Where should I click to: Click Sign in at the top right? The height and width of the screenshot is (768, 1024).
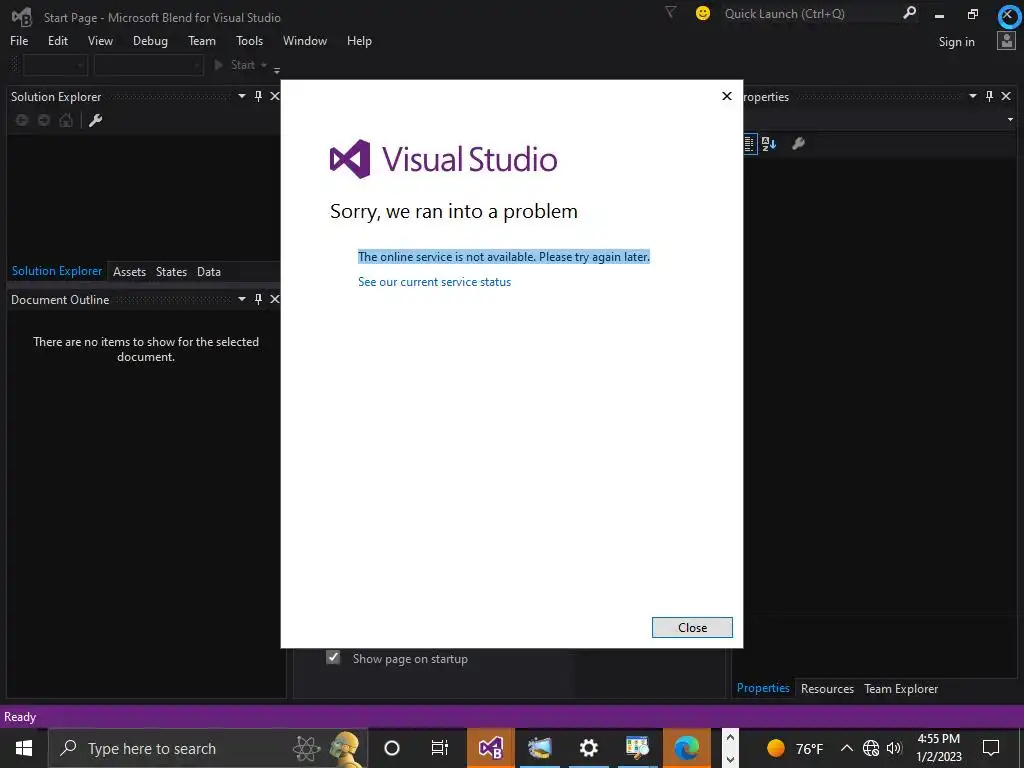(956, 42)
